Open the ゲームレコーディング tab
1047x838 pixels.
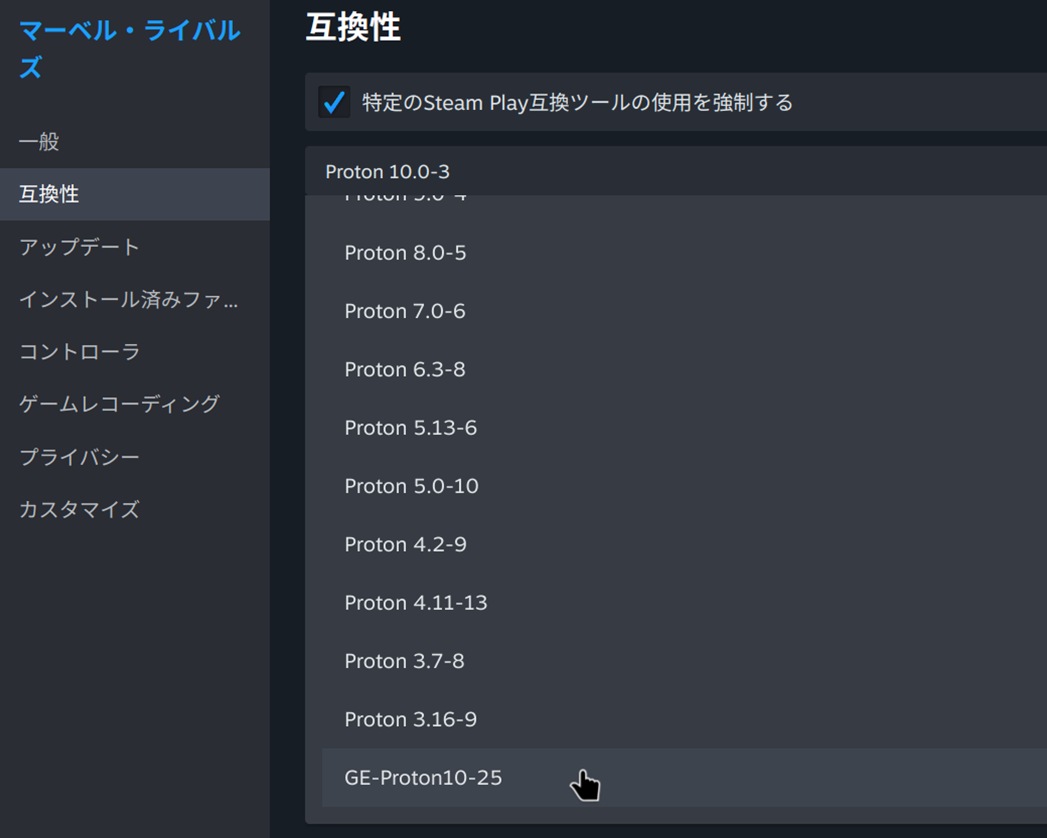pos(119,404)
